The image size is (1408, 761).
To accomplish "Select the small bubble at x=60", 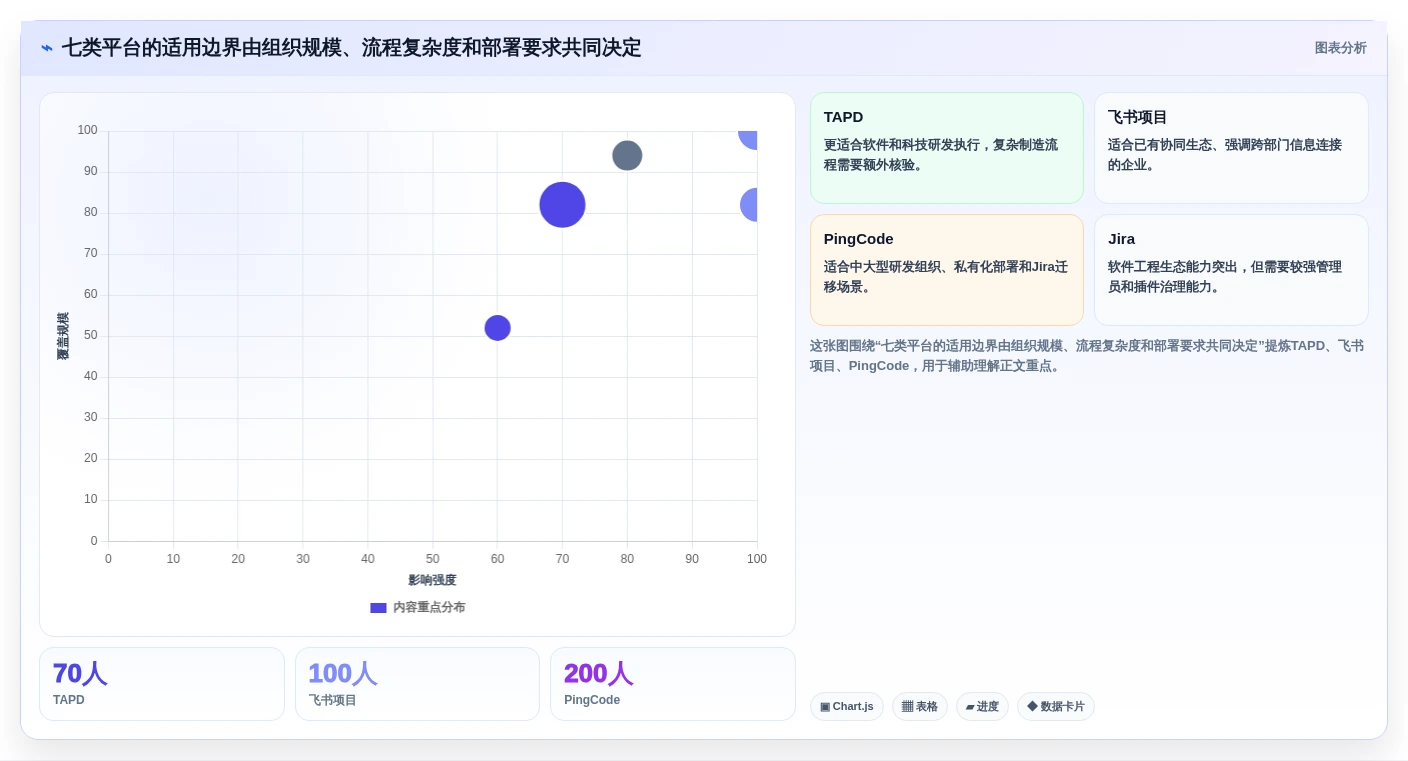I will click(x=498, y=328).
